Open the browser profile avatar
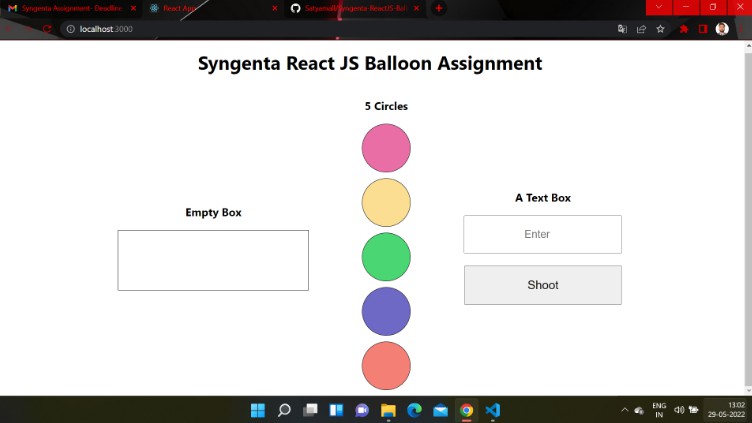 [722, 29]
